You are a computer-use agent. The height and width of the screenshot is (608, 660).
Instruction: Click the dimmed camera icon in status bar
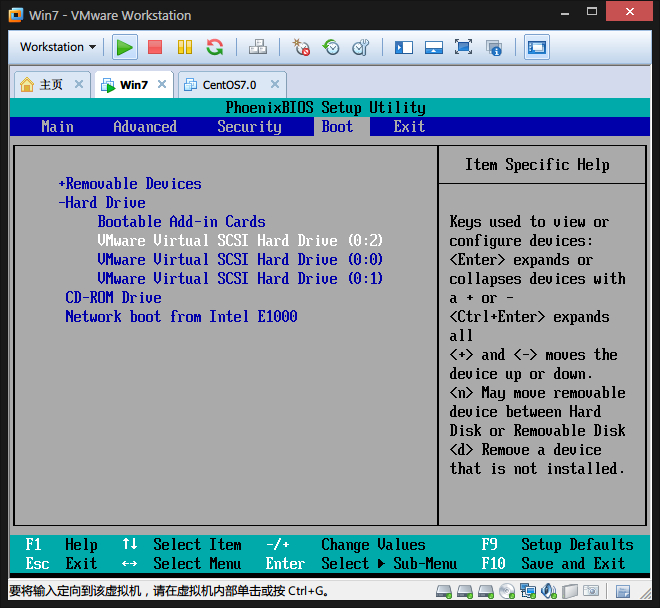point(591,591)
